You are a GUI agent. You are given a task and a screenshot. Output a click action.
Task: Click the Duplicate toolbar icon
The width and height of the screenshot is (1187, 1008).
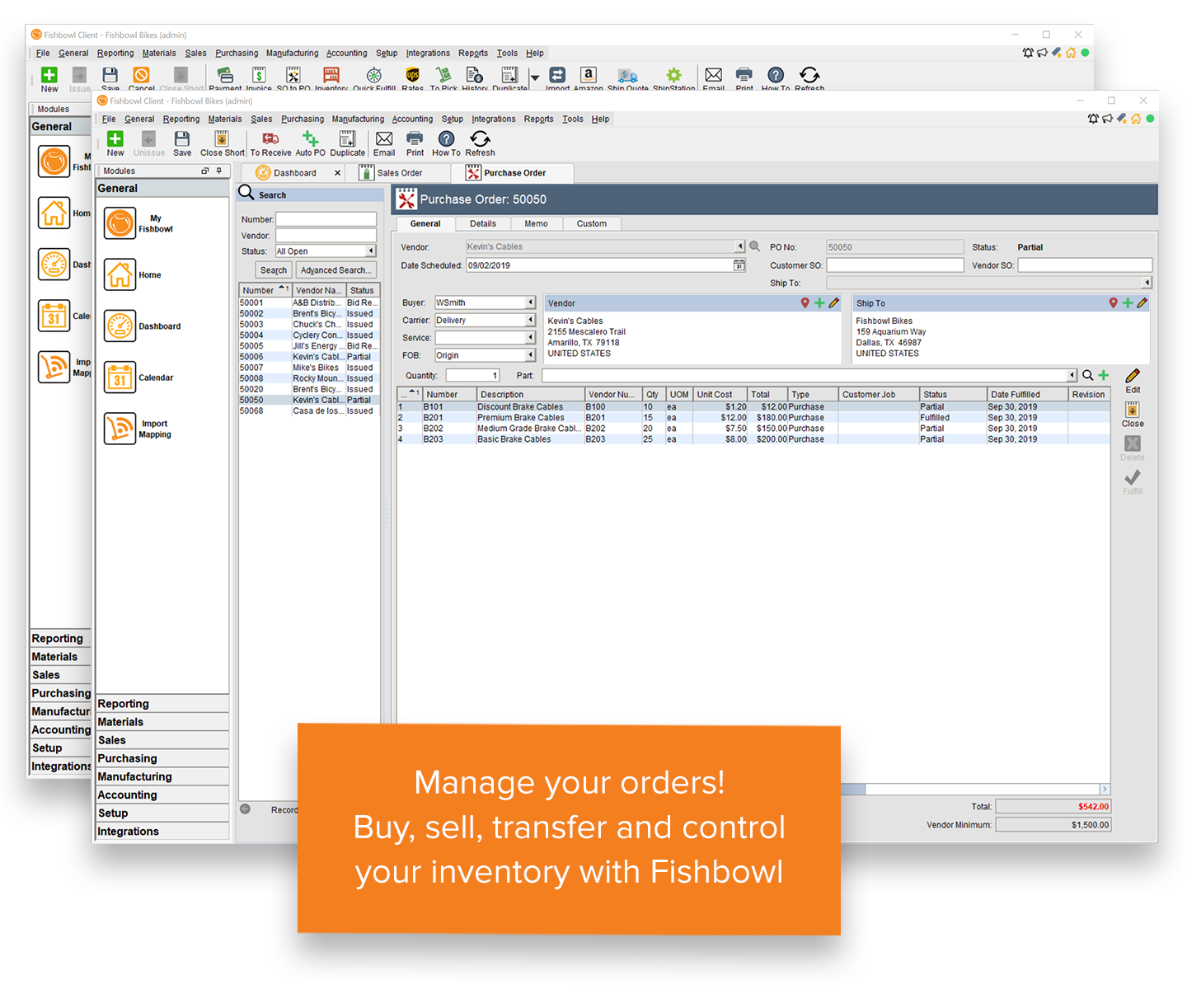click(347, 139)
